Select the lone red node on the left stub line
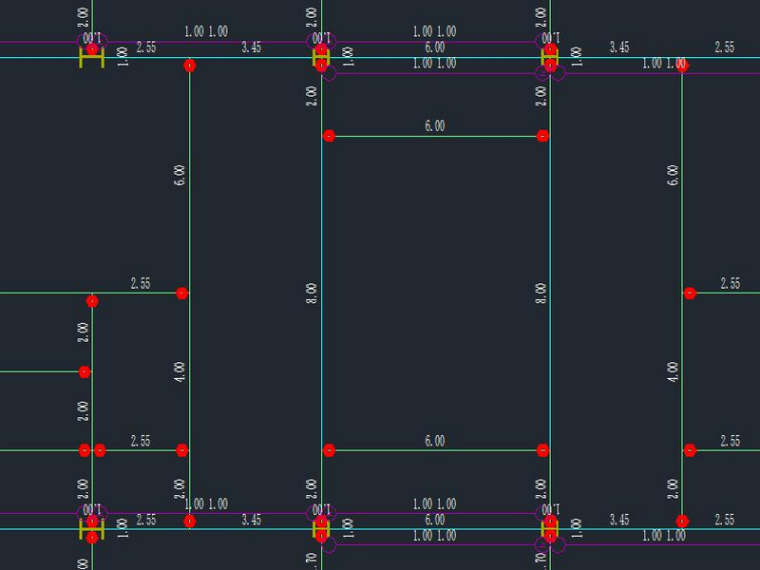 (x=85, y=372)
